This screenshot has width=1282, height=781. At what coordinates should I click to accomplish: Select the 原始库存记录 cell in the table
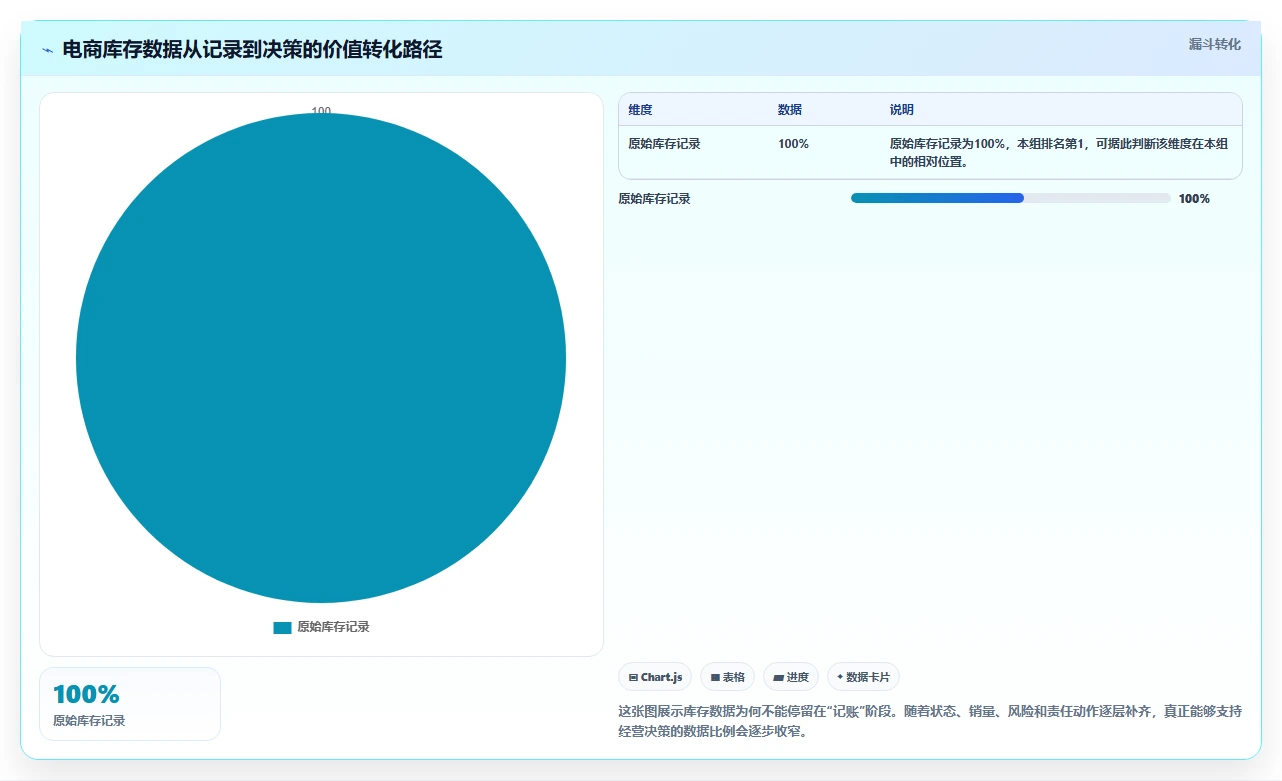[x=664, y=144]
